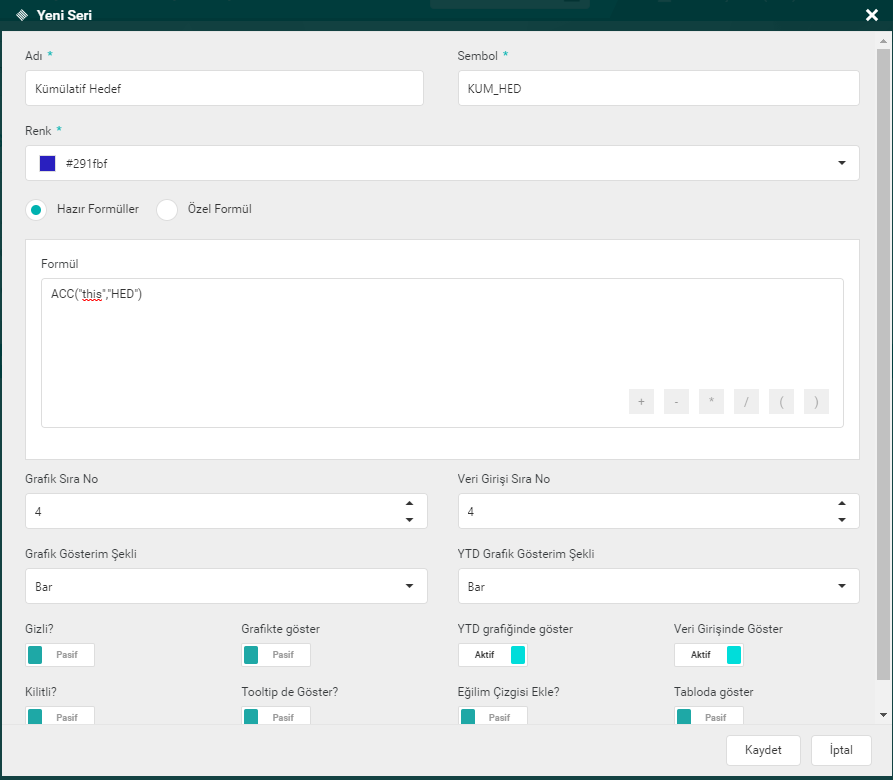Open the Renk color dropdown
This screenshot has width=893, height=780.
coord(841,163)
